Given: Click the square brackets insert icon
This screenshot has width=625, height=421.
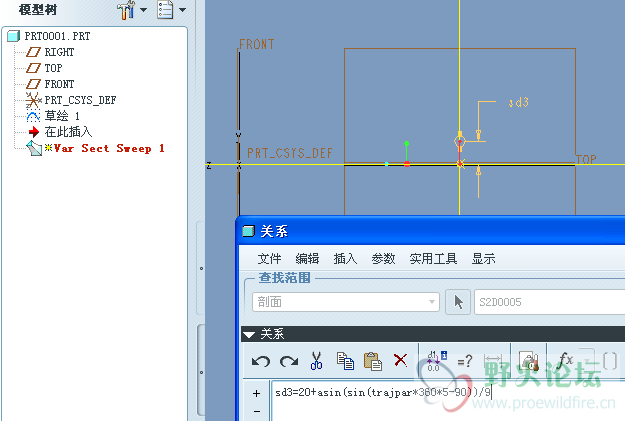Looking at the screenshot, I should [x=610, y=362].
